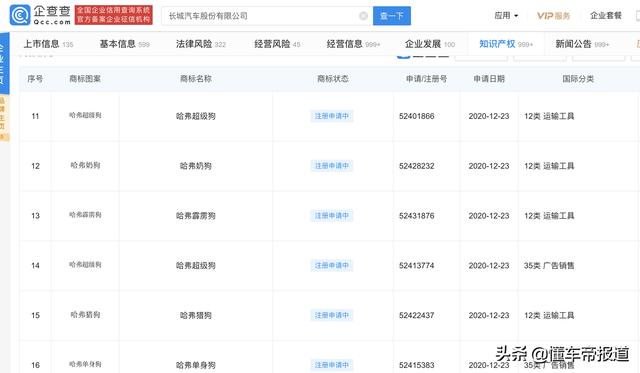Click the 注册申请中 status badge in row 15
Viewport: 640px width, 373px height.
pyautogui.click(x=332, y=315)
